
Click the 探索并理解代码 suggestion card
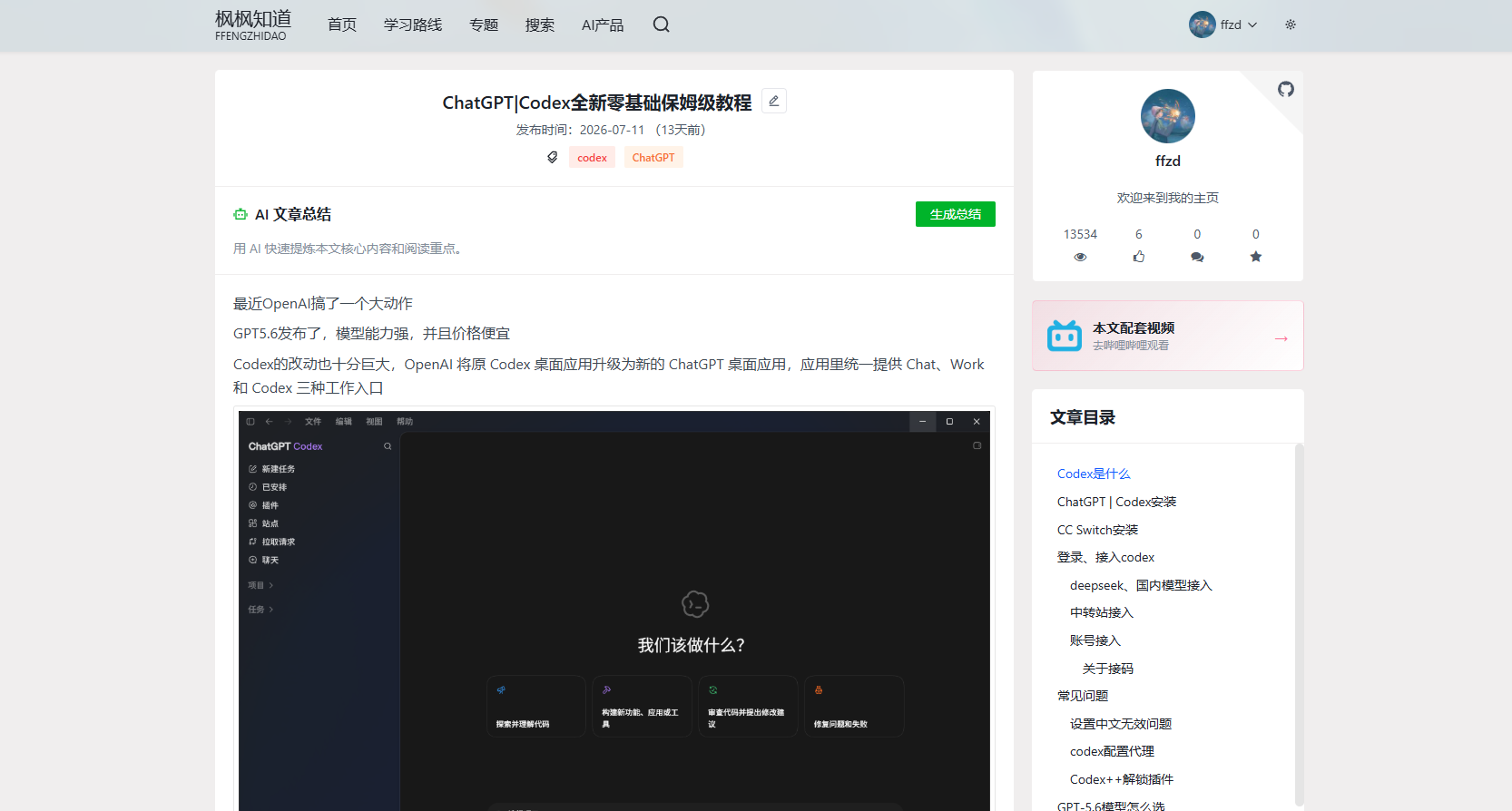click(536, 706)
